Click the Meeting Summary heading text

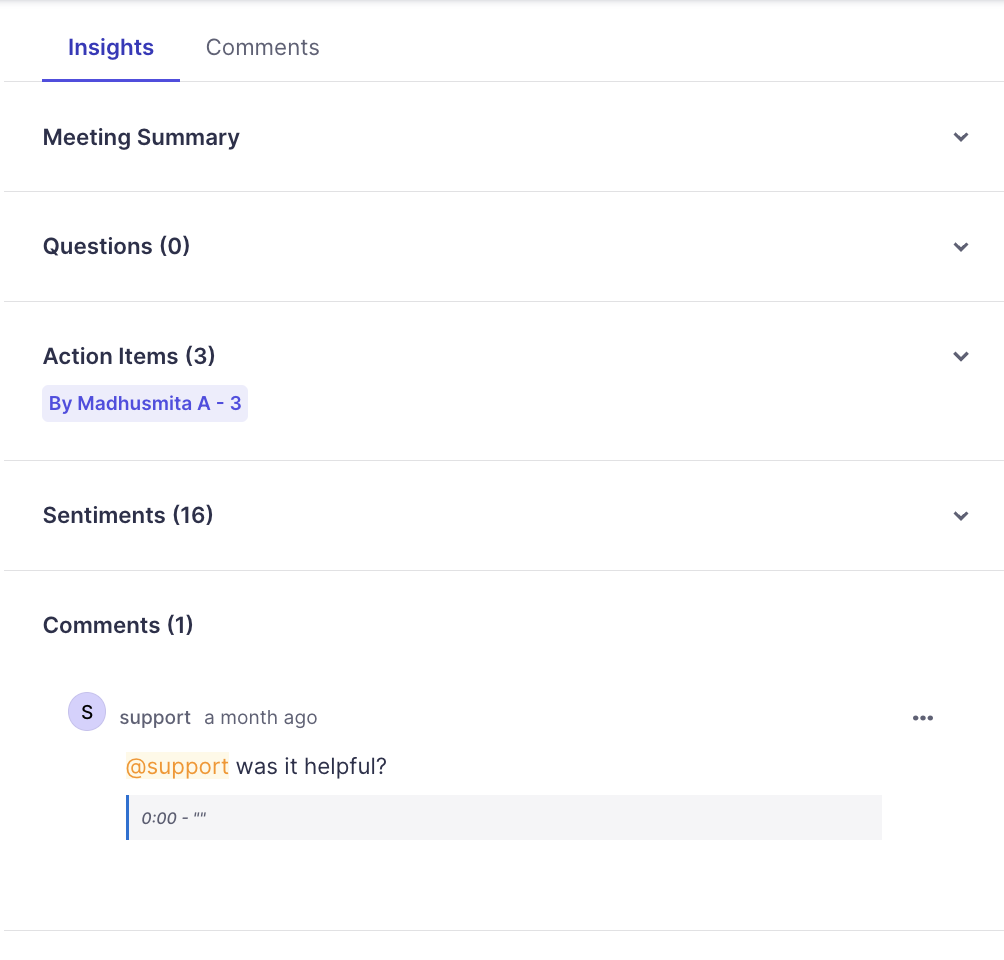point(141,138)
